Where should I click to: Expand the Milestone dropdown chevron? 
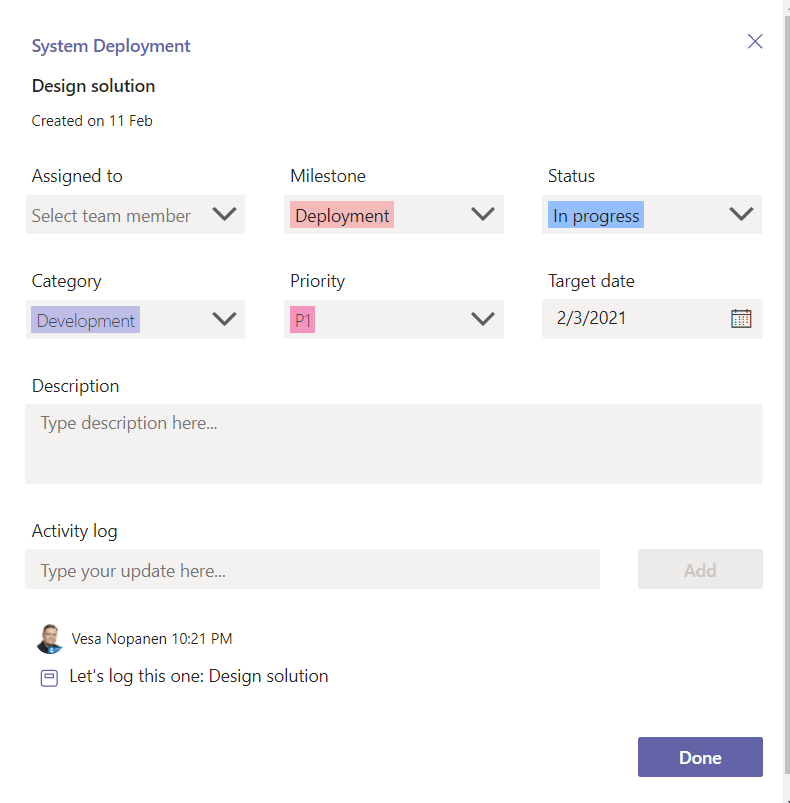tap(483, 214)
